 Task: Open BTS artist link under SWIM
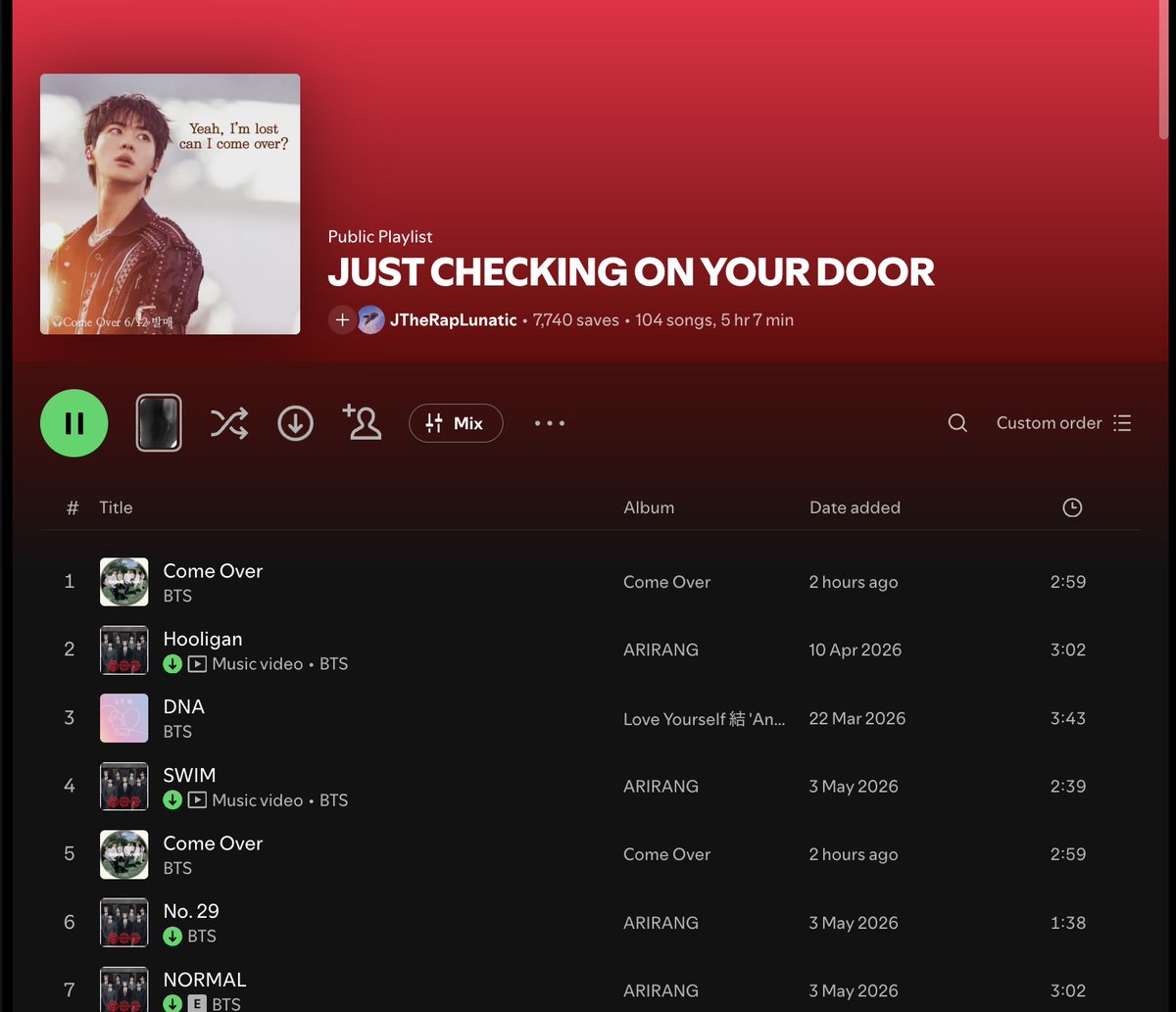(334, 800)
